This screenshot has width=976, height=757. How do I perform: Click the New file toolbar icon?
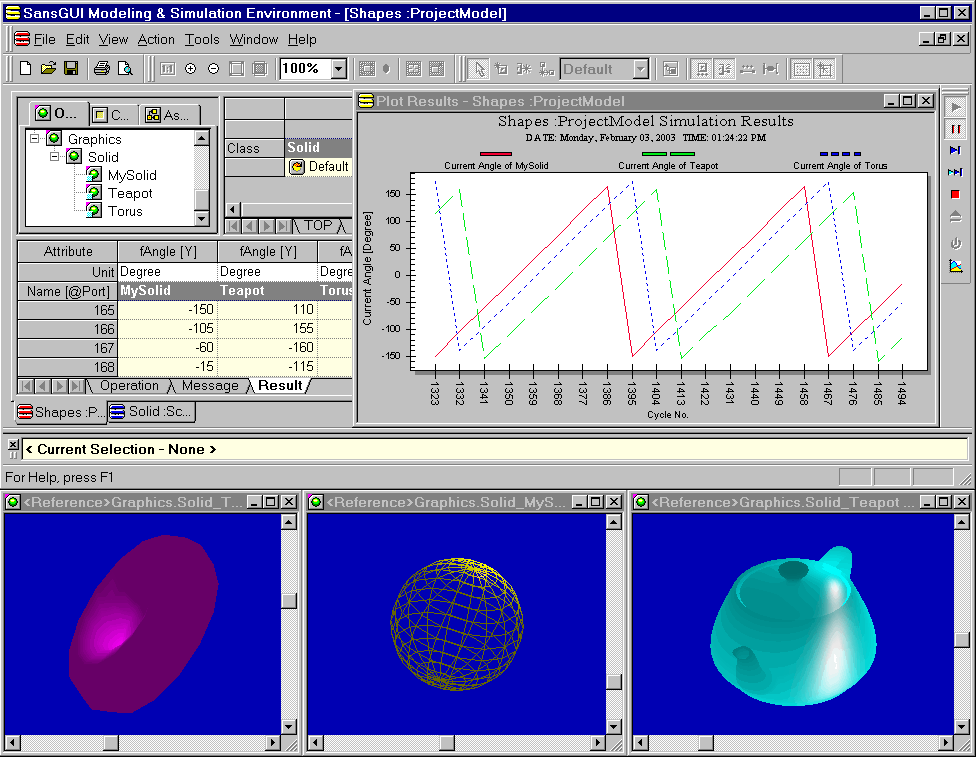point(26,69)
